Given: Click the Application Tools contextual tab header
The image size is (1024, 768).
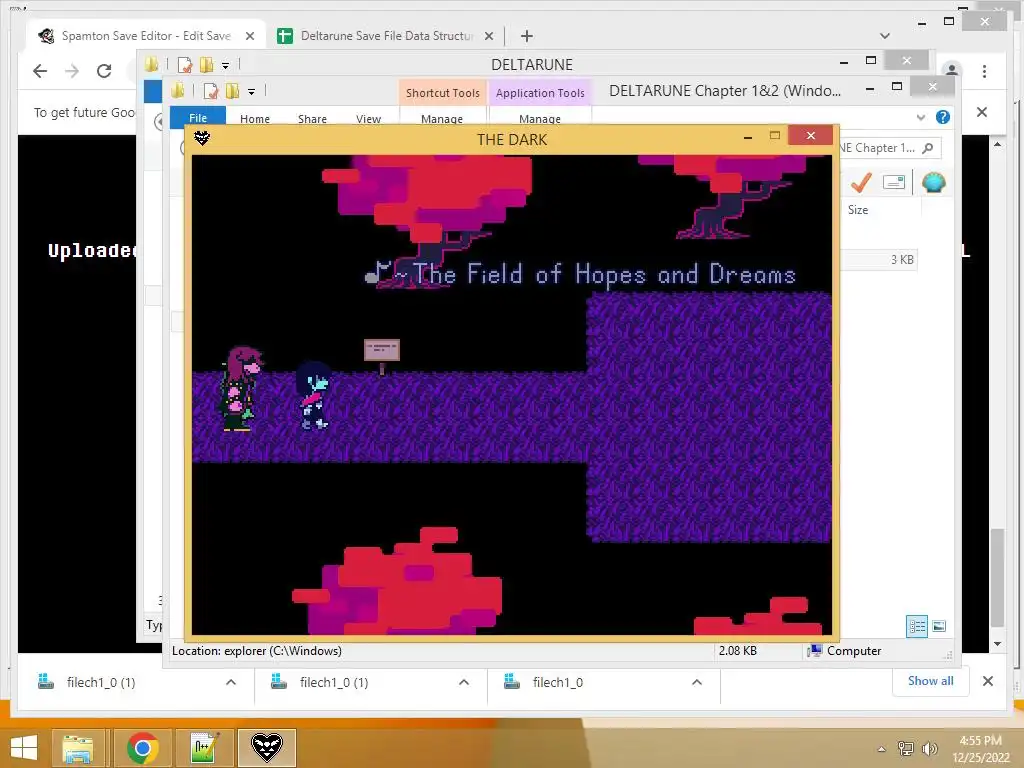Looking at the screenshot, I should [540, 93].
